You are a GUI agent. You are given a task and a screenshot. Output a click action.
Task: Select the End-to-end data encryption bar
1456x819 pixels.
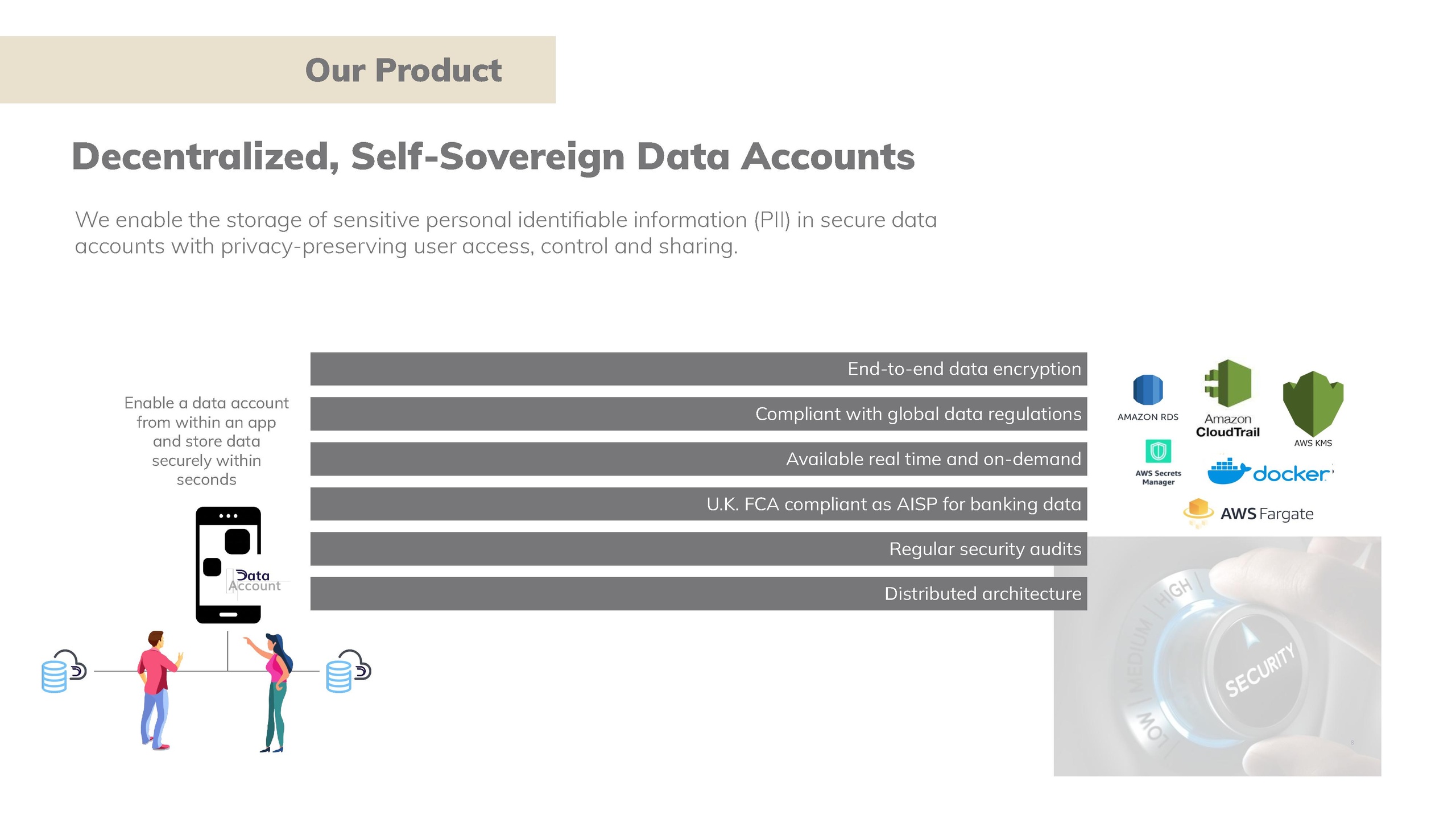pos(698,369)
